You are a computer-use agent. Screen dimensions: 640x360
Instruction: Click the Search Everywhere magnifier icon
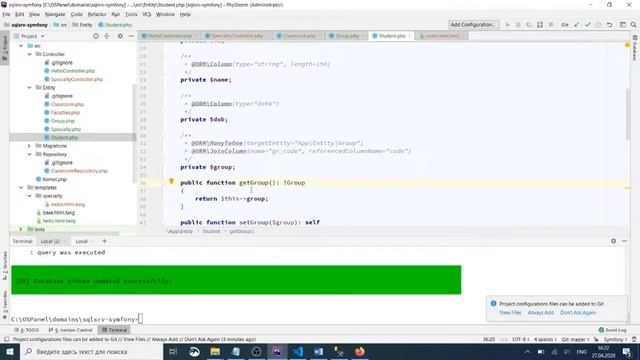point(633,25)
